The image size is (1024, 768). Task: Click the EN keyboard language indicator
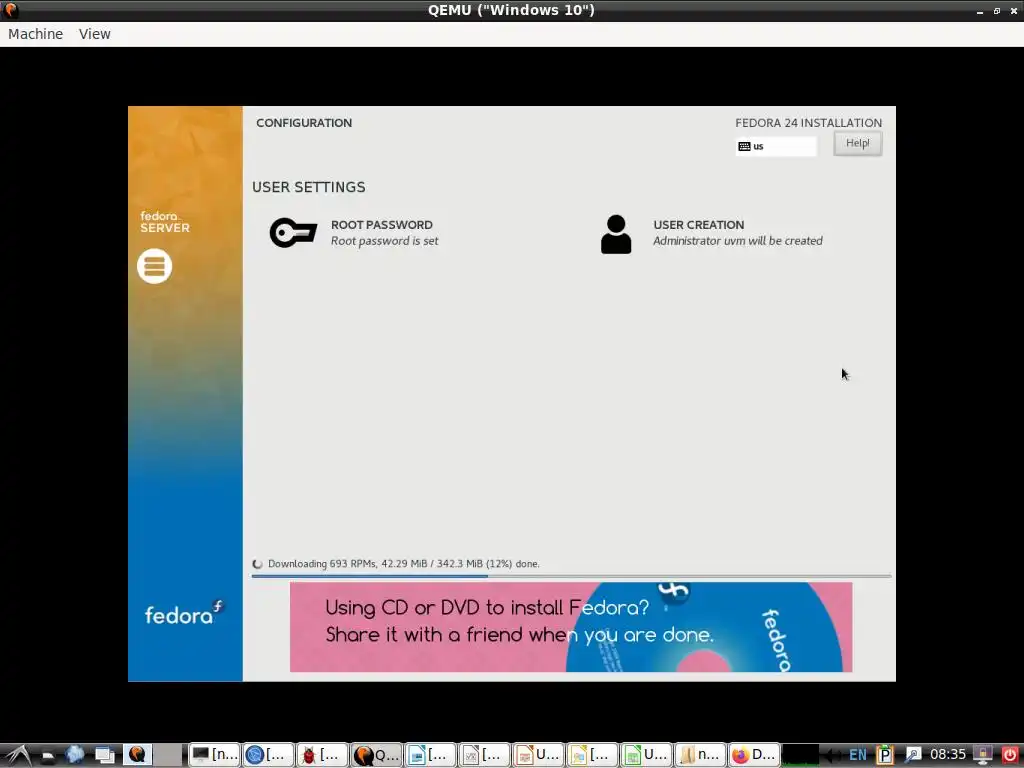tap(857, 756)
